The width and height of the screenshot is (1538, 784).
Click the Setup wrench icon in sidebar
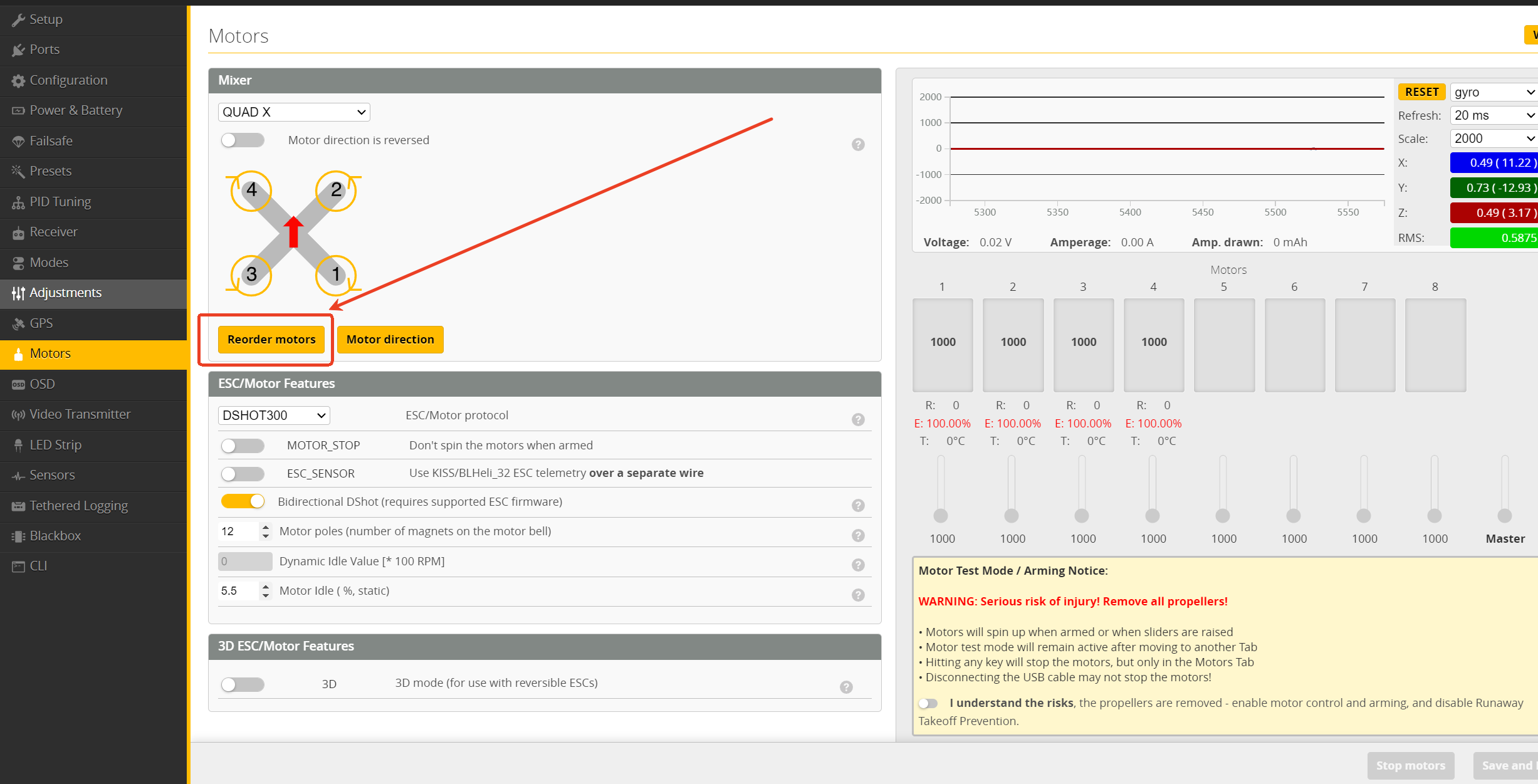coord(18,20)
